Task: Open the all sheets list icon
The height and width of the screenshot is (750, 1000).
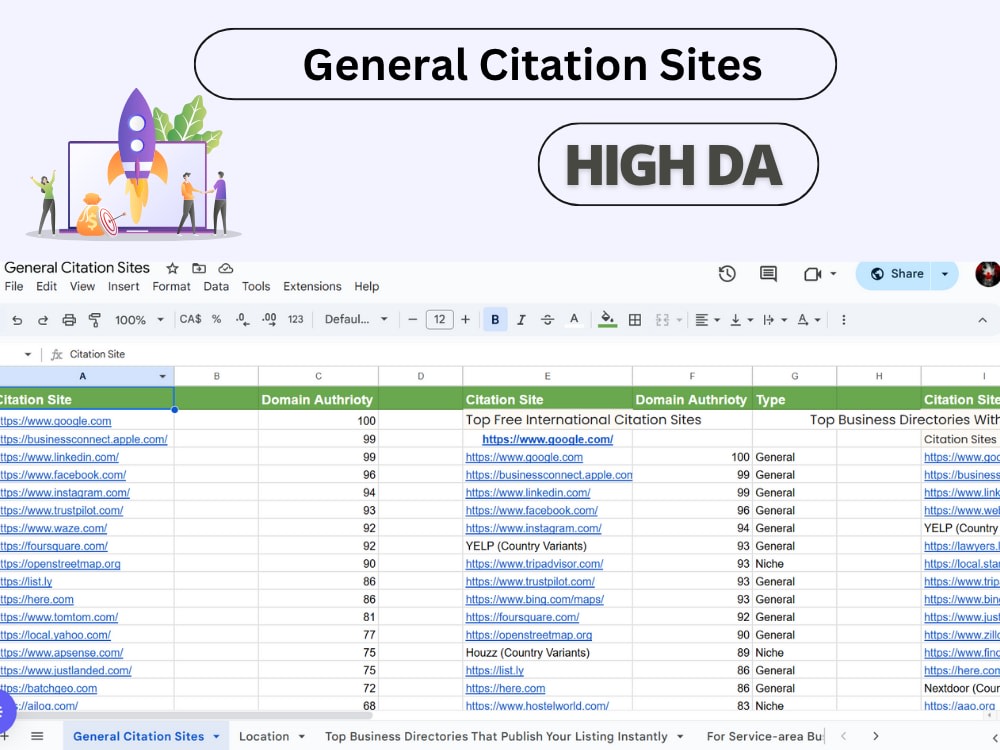Action: click(37, 736)
